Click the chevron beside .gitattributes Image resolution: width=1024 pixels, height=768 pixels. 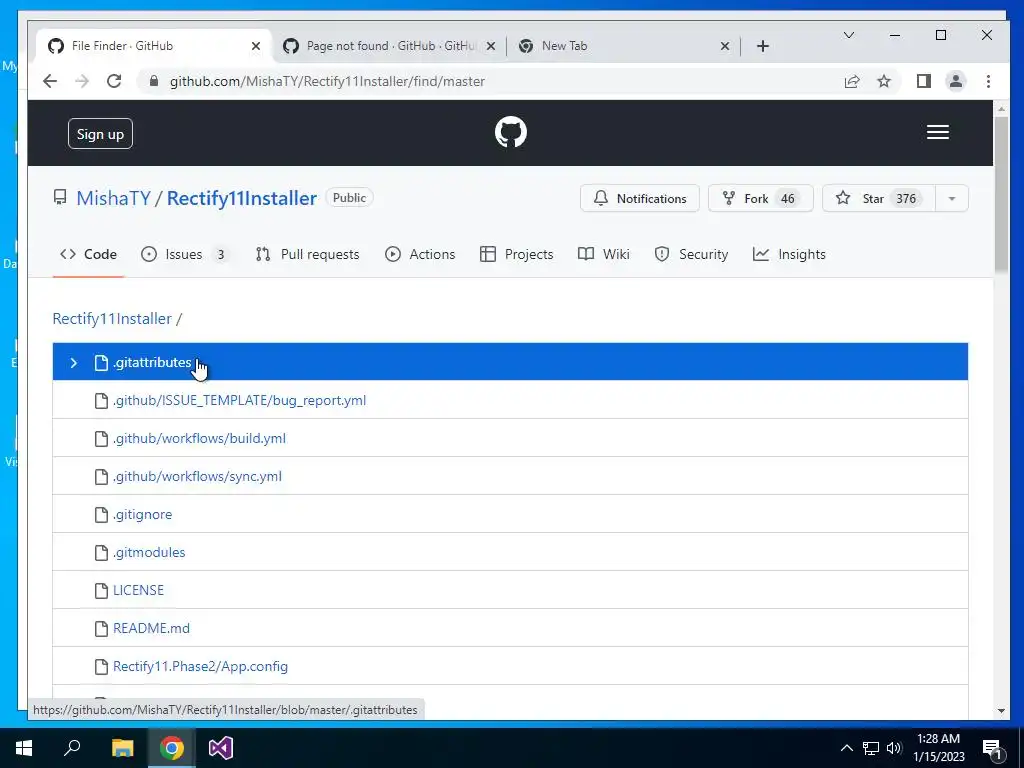(x=74, y=362)
